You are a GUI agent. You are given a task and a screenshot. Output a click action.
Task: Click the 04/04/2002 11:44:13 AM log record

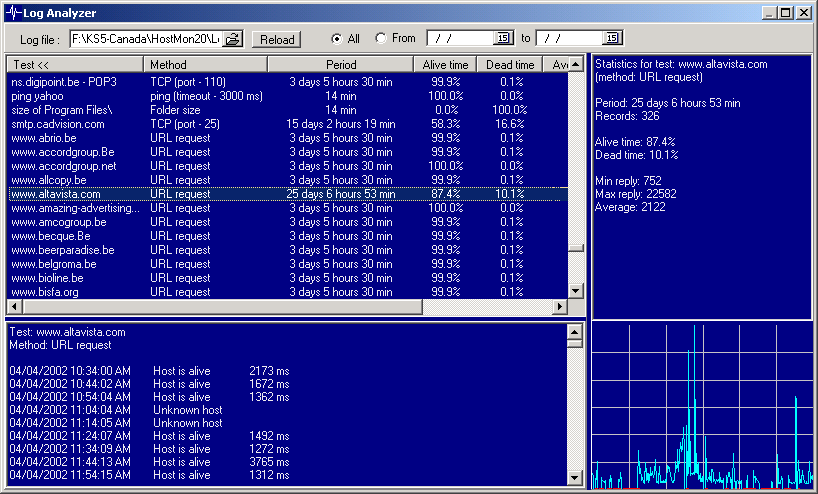click(149, 462)
